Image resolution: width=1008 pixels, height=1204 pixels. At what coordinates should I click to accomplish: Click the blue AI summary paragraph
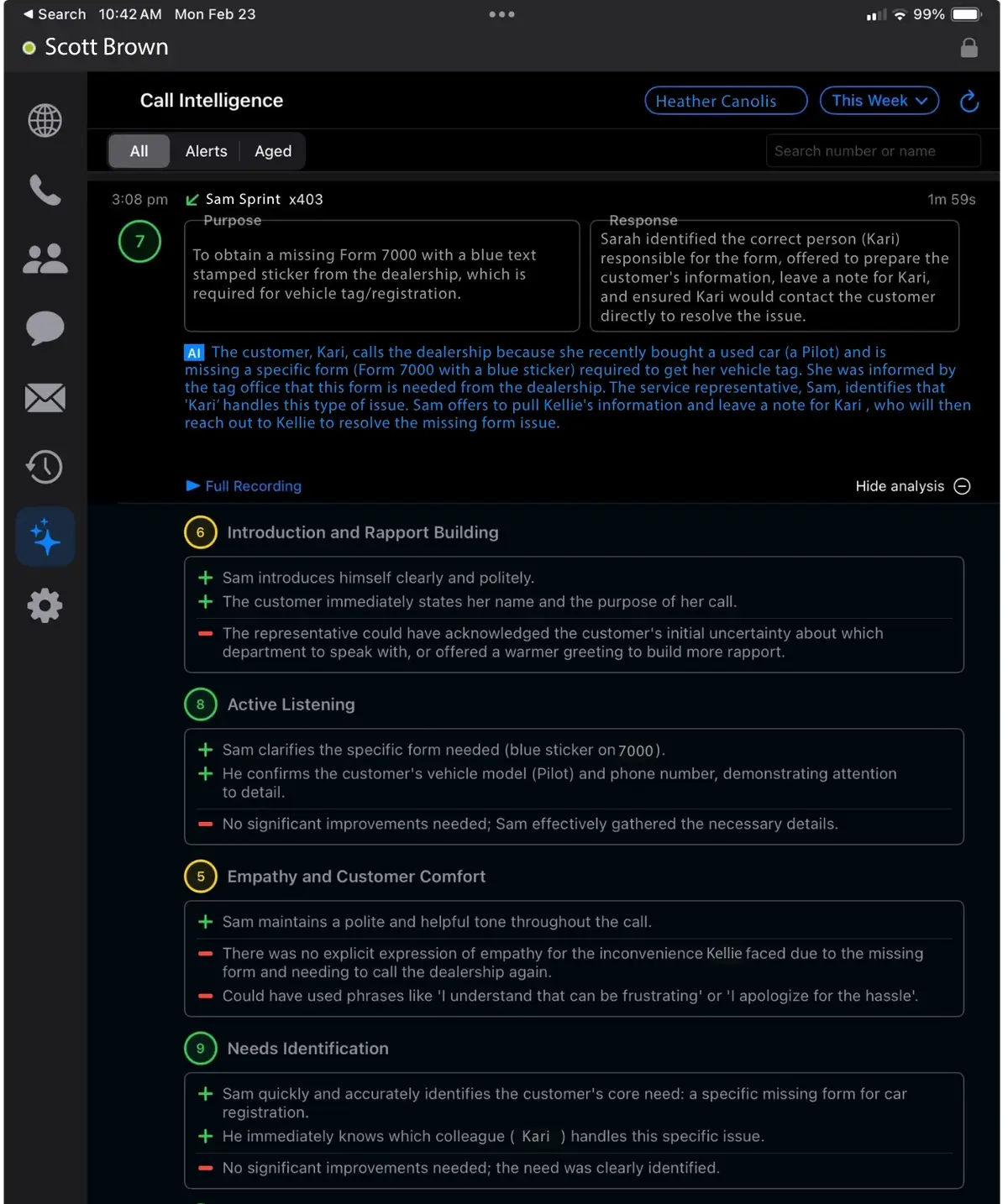pyautogui.click(x=578, y=387)
